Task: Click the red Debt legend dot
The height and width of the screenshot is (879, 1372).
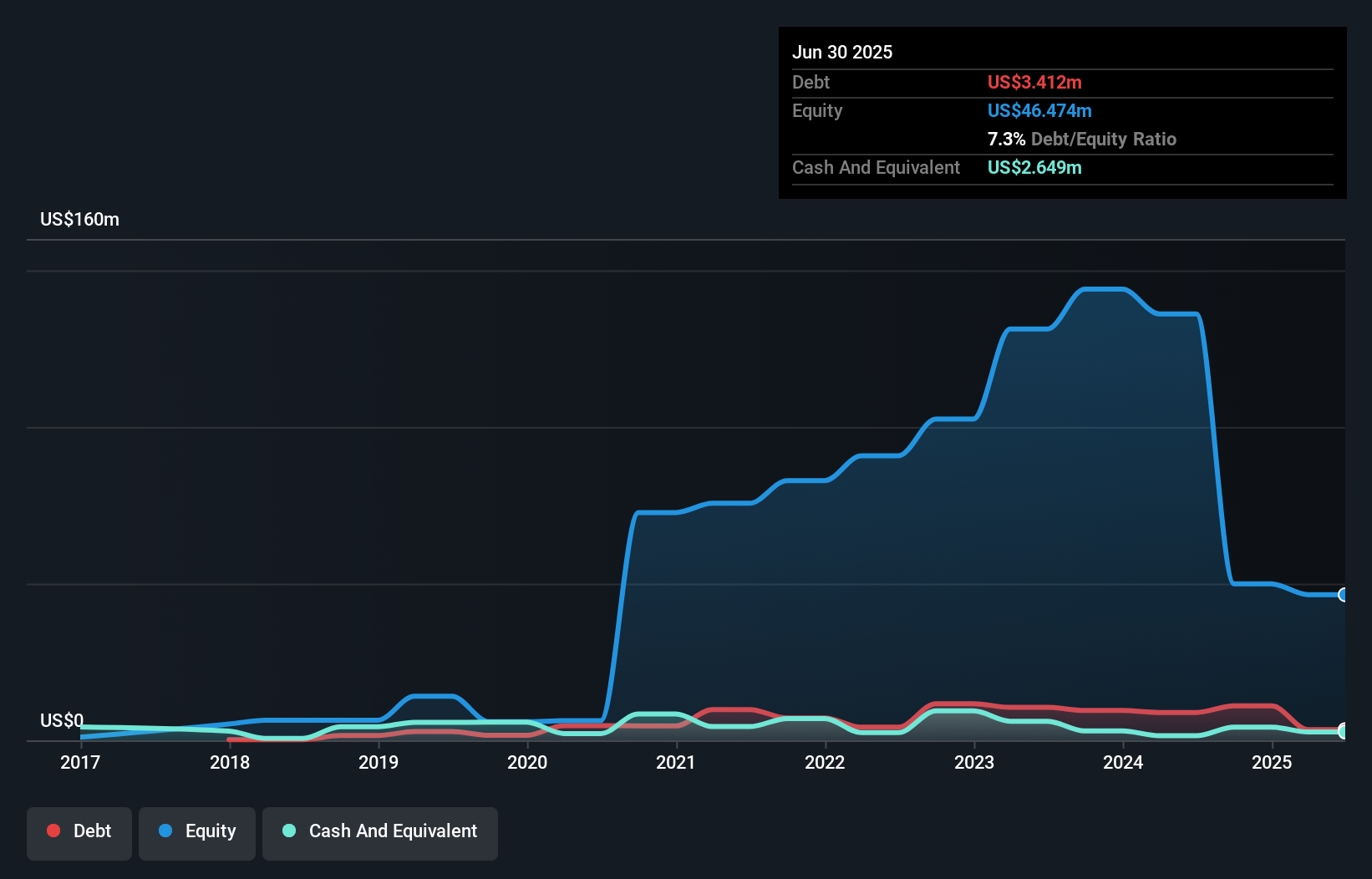Action: click(53, 831)
